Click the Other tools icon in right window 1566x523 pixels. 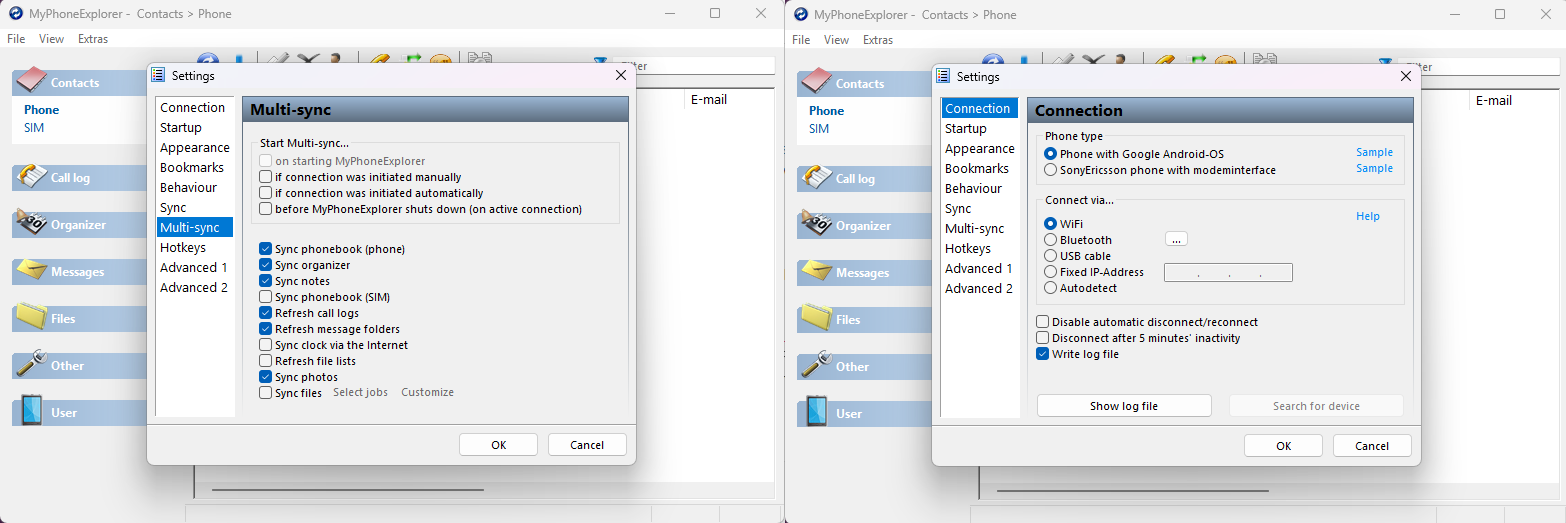coord(817,365)
